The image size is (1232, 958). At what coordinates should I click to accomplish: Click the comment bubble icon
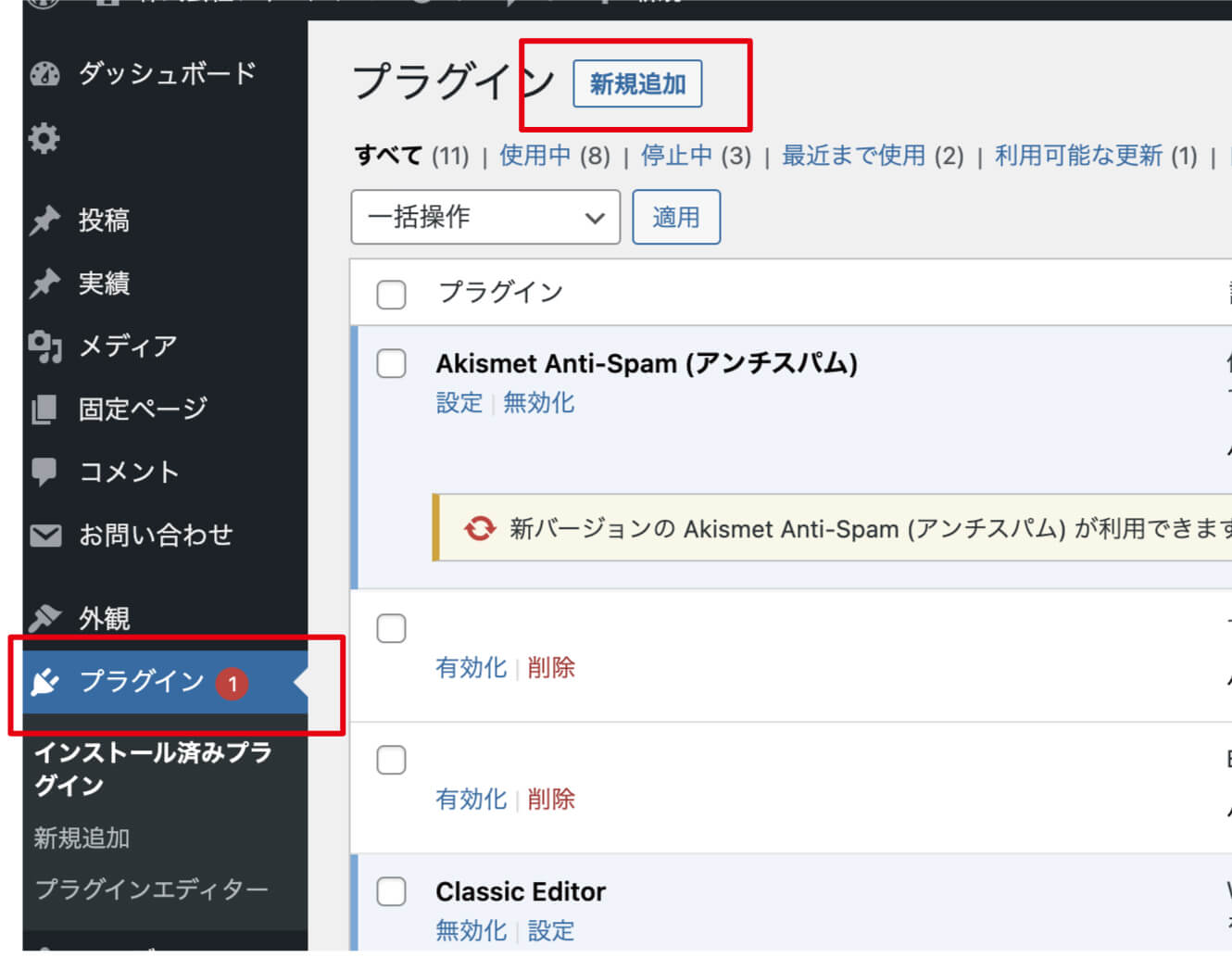[44, 472]
